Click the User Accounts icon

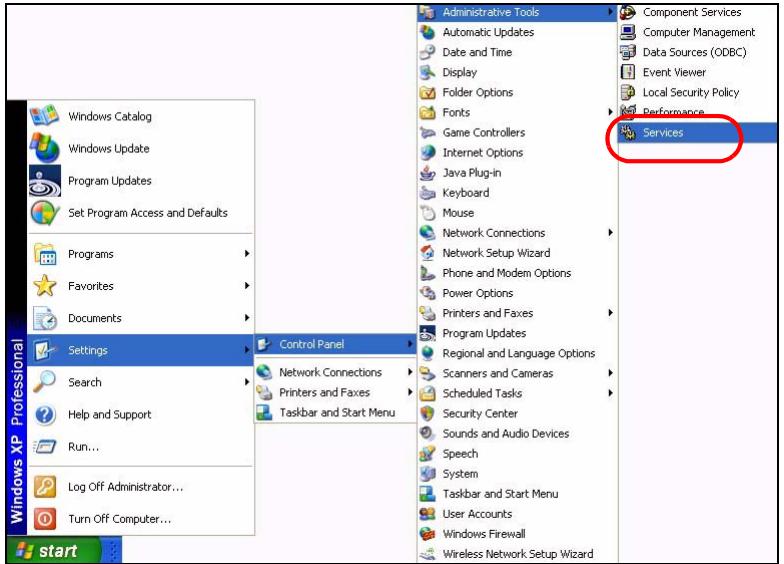coord(428,514)
